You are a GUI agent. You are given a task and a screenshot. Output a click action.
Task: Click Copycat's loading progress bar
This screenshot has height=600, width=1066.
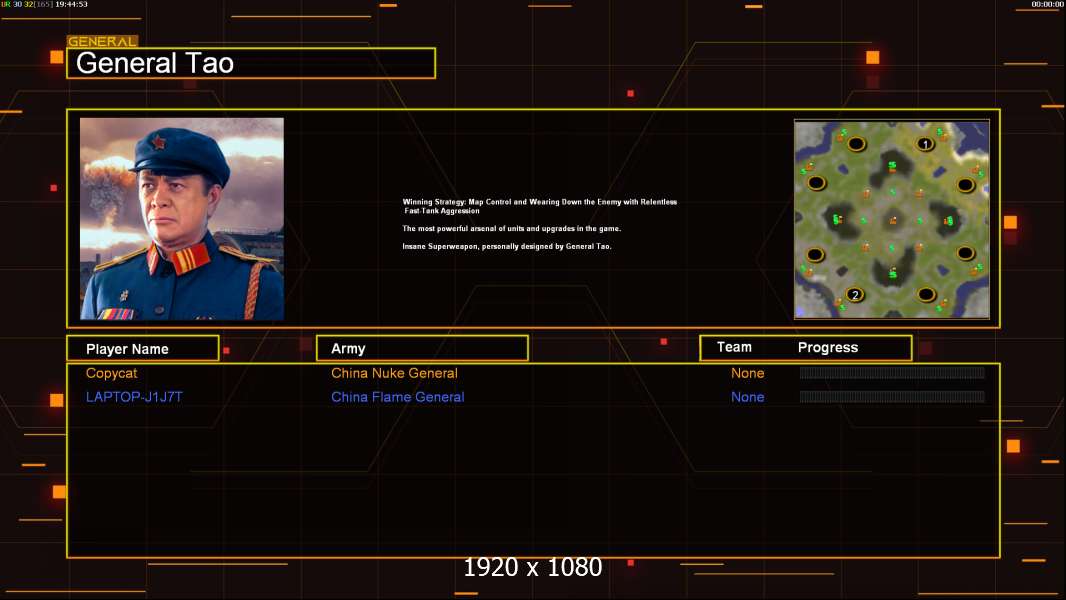click(x=892, y=372)
